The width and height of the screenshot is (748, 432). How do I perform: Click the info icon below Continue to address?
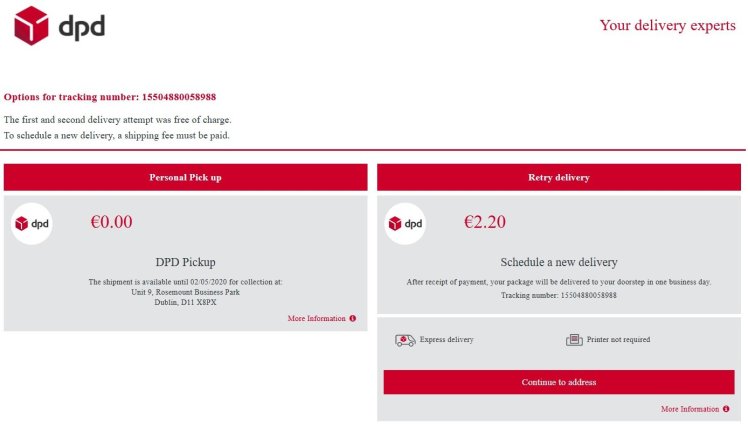pos(727,409)
